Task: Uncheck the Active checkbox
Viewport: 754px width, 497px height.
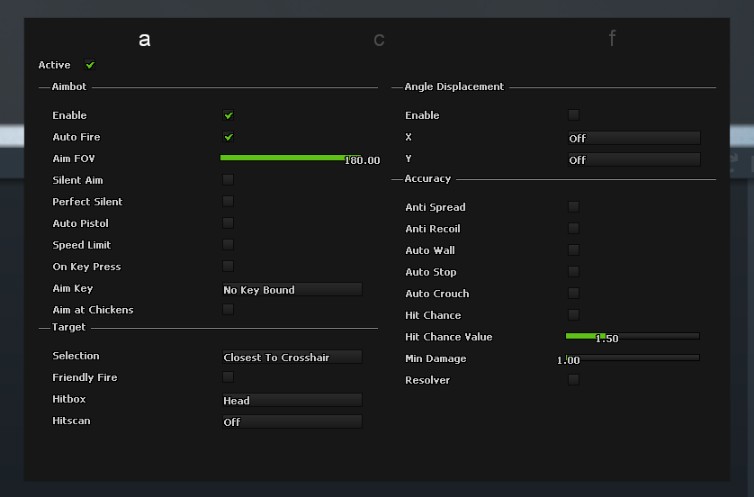Action: tap(90, 65)
